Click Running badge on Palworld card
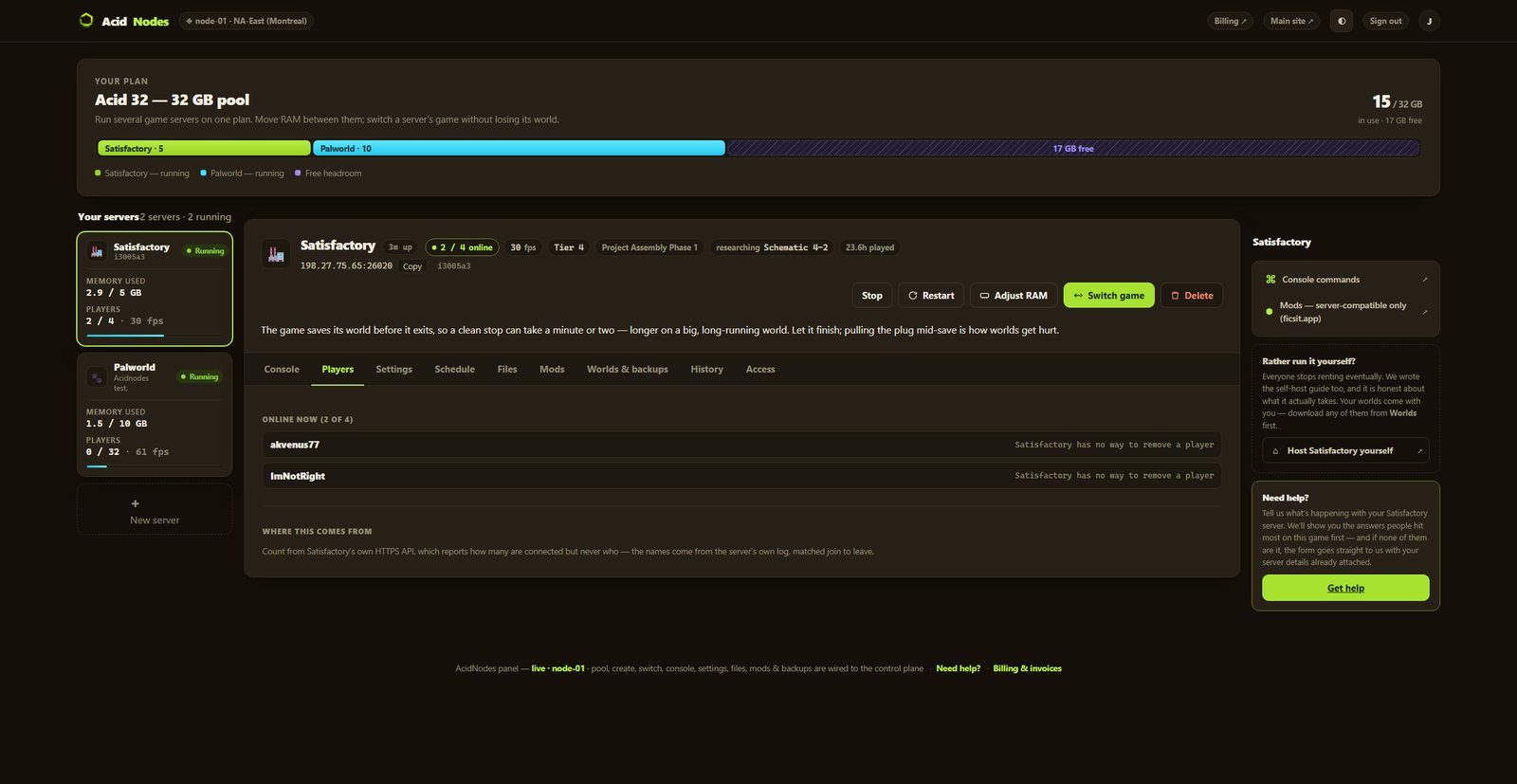 [x=199, y=376]
